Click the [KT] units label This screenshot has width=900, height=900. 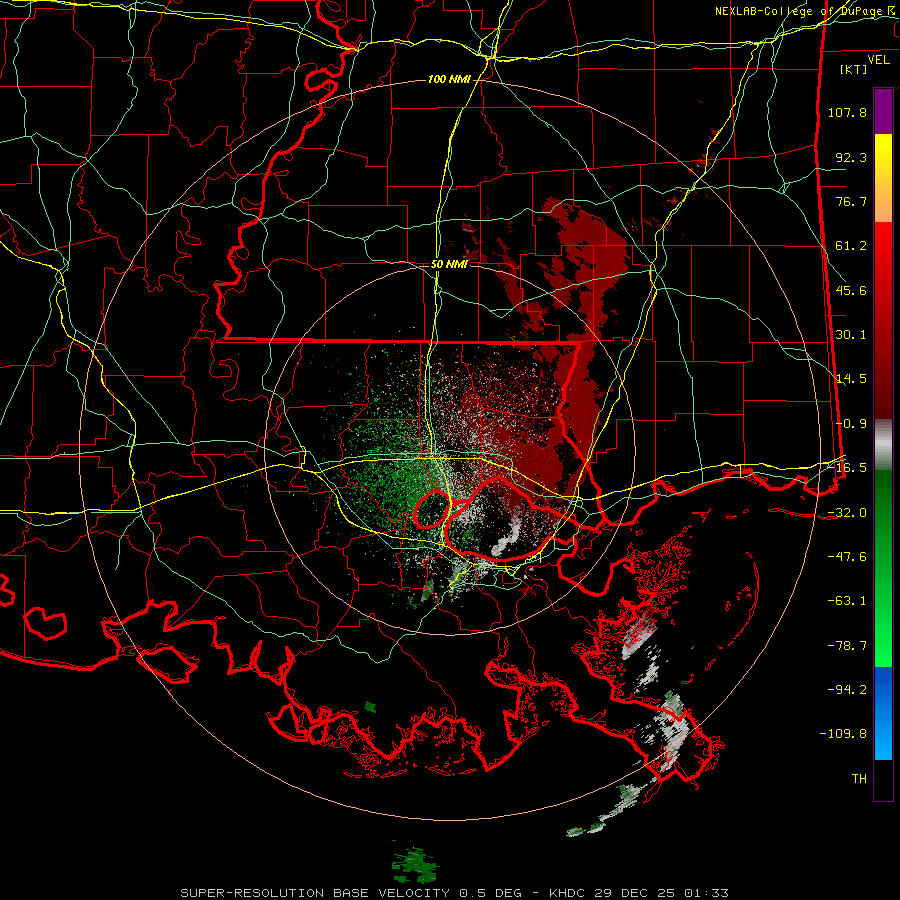click(853, 69)
